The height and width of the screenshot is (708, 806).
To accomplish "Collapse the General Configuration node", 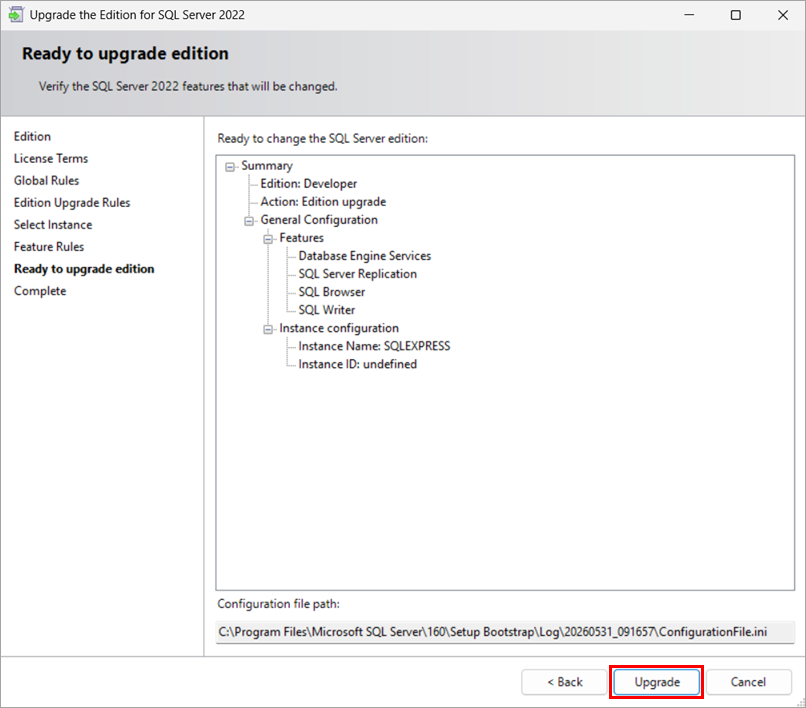I will point(249,221).
